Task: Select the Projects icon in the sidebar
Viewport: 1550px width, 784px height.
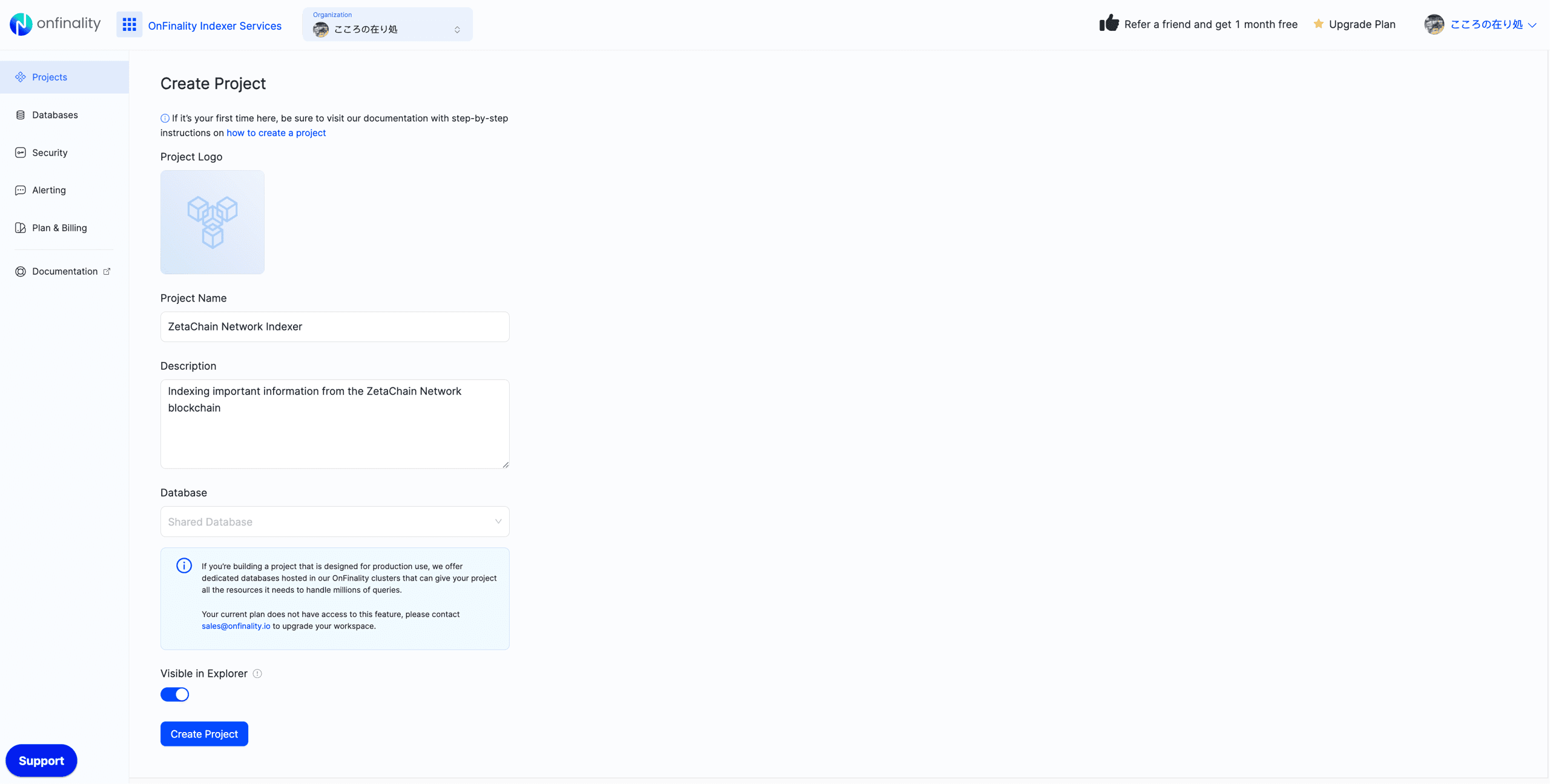Action: (21, 77)
